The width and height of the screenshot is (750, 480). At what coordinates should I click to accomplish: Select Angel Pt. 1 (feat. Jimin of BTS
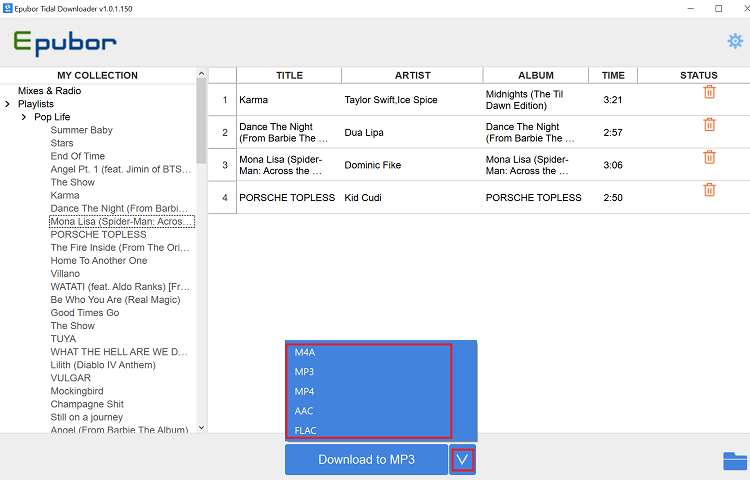click(121, 169)
